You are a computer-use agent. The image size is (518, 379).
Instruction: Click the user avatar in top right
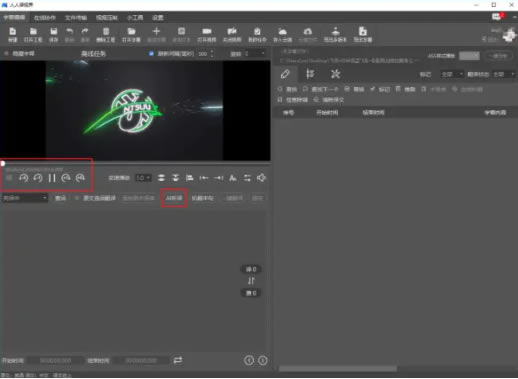tap(510, 34)
